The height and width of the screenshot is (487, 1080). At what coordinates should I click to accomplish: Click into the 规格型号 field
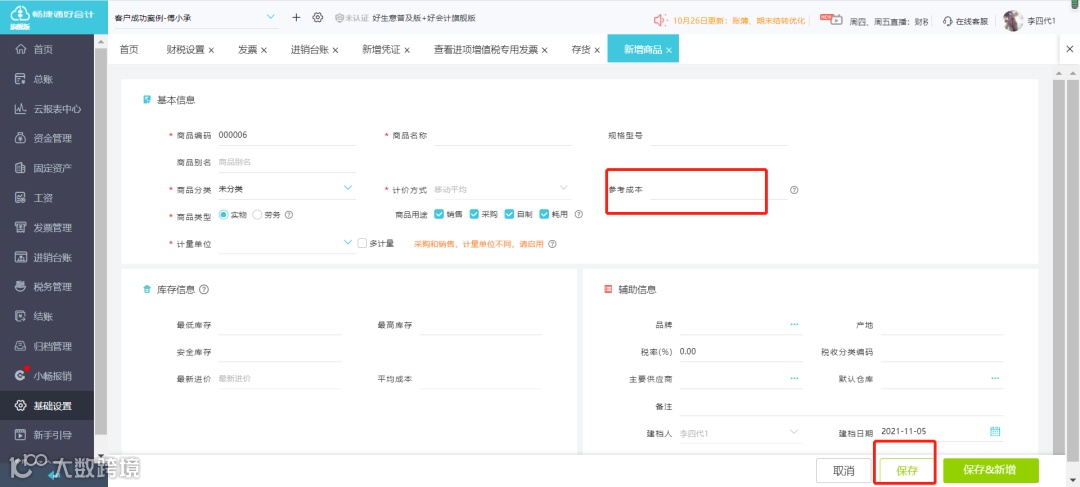click(x=718, y=136)
